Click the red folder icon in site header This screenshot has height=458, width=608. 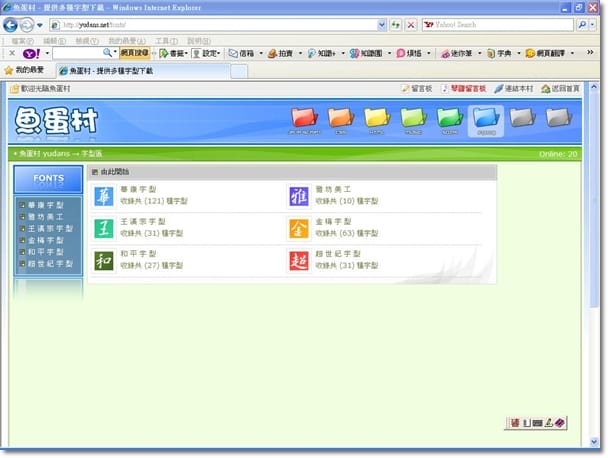pyautogui.click(x=305, y=119)
